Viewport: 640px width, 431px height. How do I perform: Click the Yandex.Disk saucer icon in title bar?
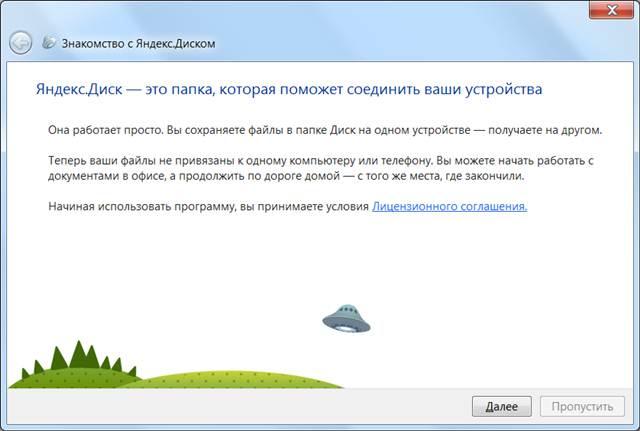click(49, 43)
